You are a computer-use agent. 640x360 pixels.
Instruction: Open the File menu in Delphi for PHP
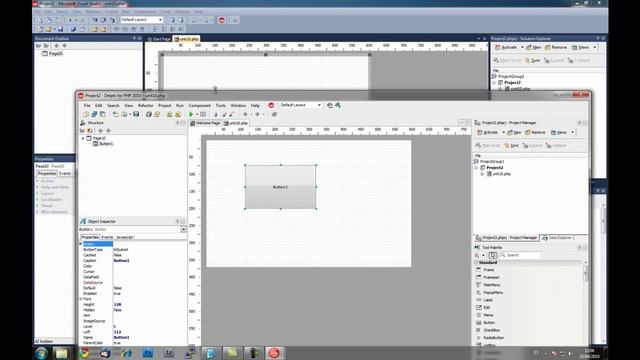point(87,105)
